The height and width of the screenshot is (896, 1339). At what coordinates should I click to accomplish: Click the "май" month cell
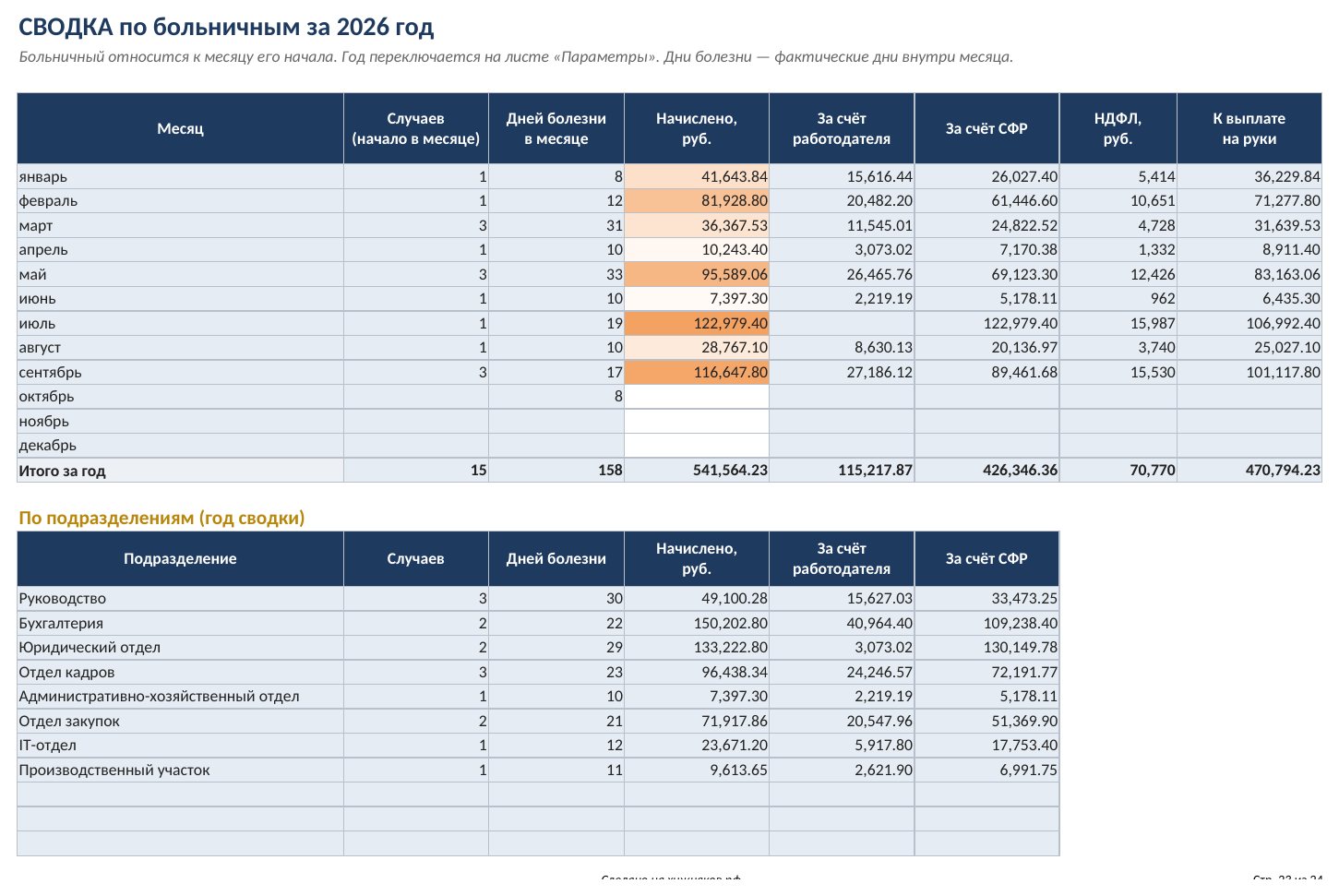coord(180,274)
